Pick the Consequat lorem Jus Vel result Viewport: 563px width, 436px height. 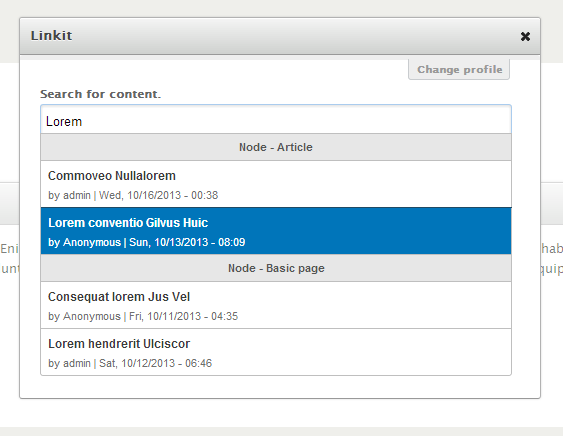coord(276,305)
